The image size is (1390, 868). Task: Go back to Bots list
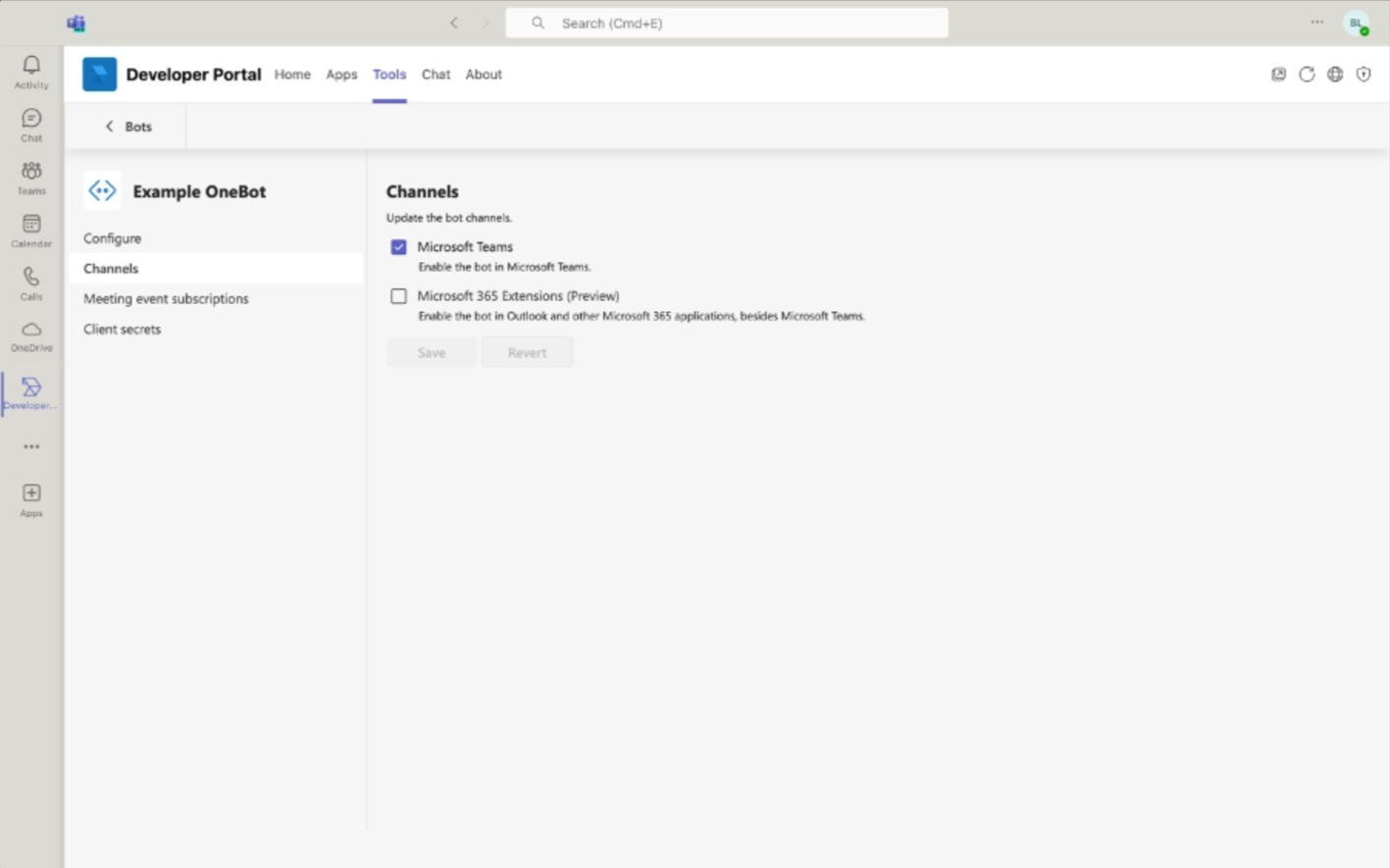pos(128,127)
